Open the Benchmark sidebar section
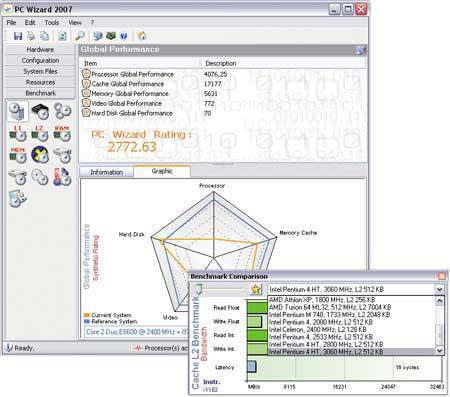The width and height of the screenshot is (450, 397). [x=40, y=93]
